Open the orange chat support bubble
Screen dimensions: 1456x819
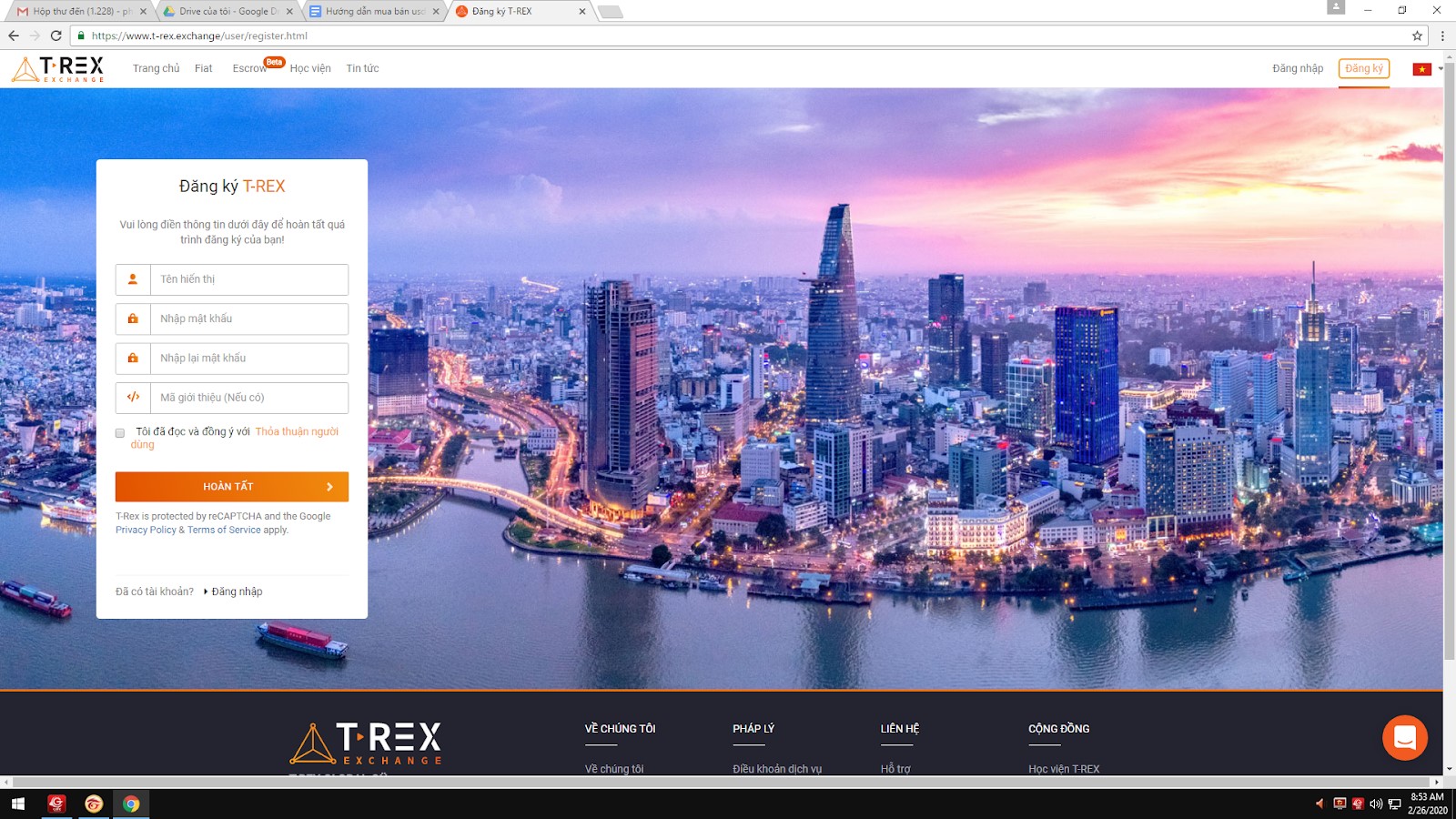coord(1404,738)
